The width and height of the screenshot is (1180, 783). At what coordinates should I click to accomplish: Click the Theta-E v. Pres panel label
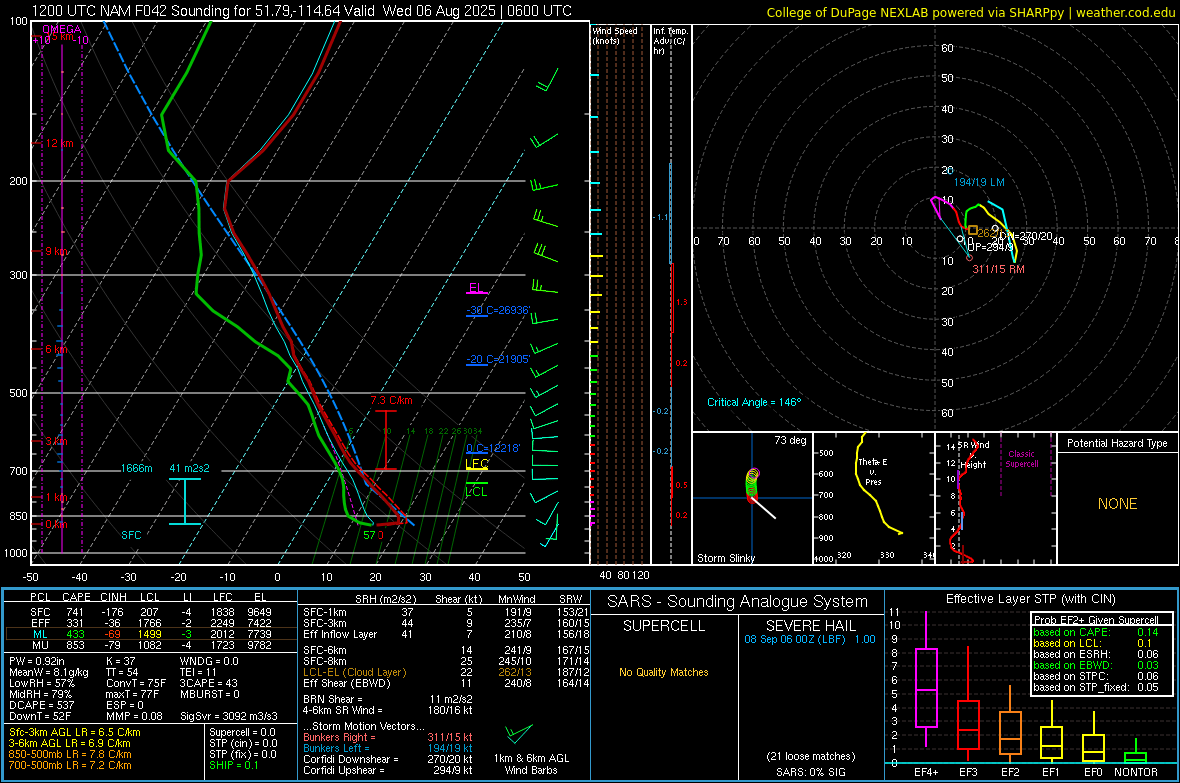click(873, 471)
